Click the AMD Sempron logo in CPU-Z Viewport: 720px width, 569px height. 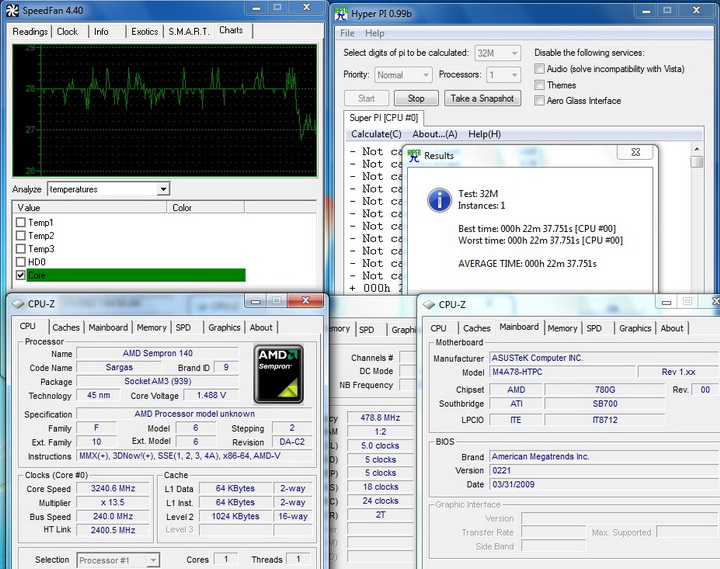(279, 374)
